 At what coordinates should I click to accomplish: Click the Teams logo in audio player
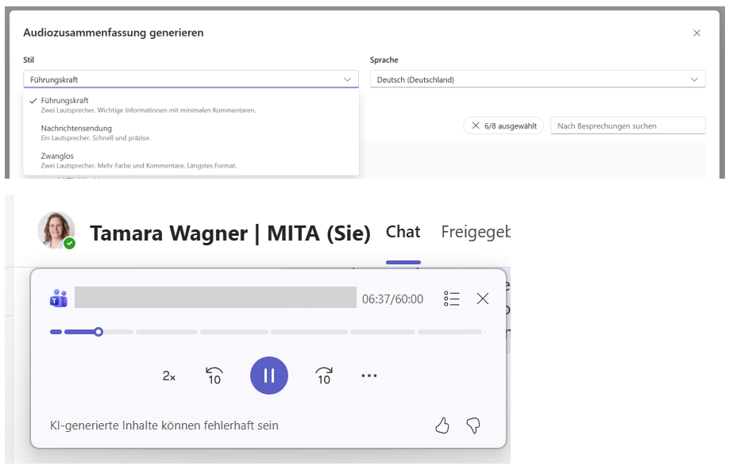click(59, 298)
